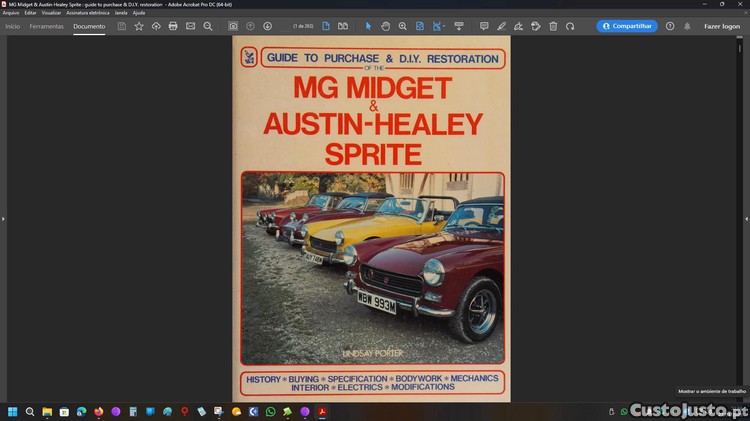Image resolution: width=750 pixels, height=421 pixels.
Task: Click the Compartilhar button
Action: 627,26
